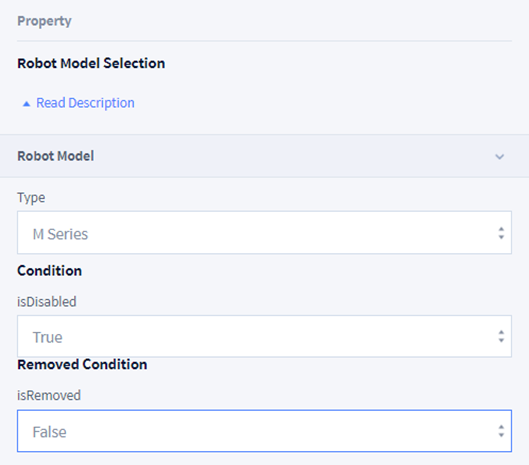Viewport: 529px width, 465px height.
Task: Click the Robot Model section header
Action: coord(264,156)
